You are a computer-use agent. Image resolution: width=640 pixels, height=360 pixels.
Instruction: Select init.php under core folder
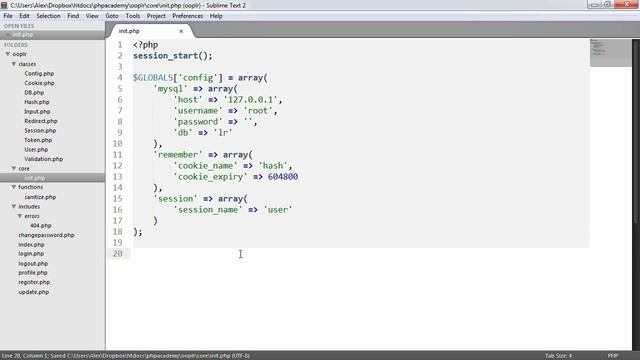tap(35, 178)
